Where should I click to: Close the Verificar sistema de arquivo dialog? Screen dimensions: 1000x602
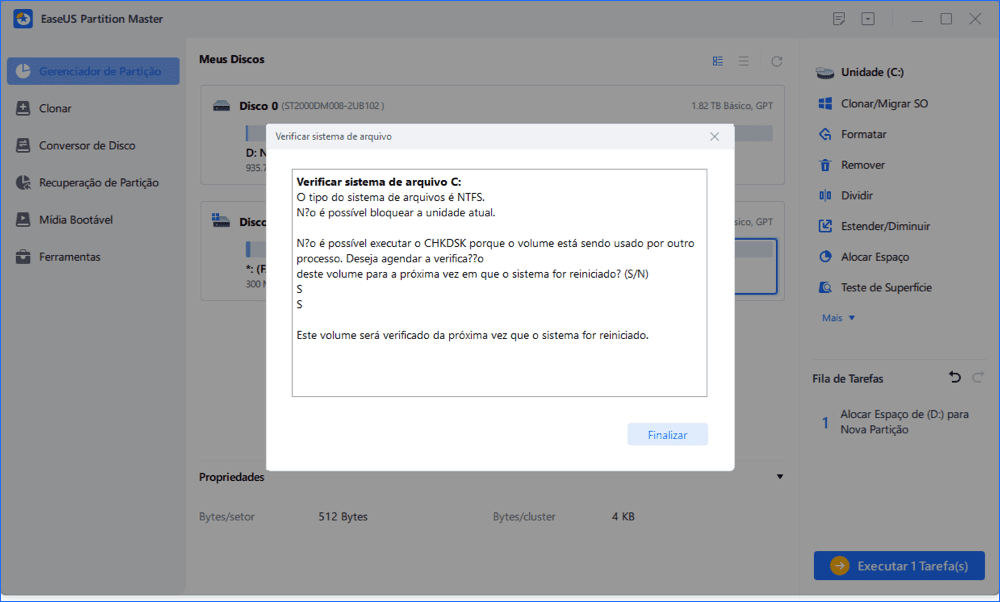[714, 136]
